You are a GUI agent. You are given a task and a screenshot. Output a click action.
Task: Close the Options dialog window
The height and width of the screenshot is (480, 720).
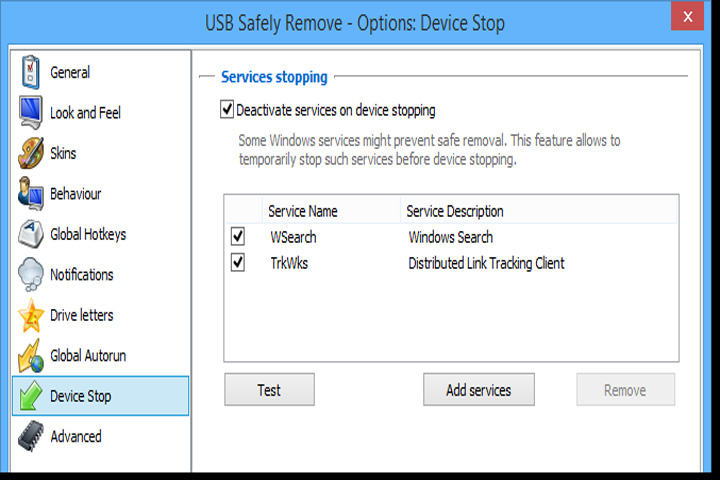point(687,17)
